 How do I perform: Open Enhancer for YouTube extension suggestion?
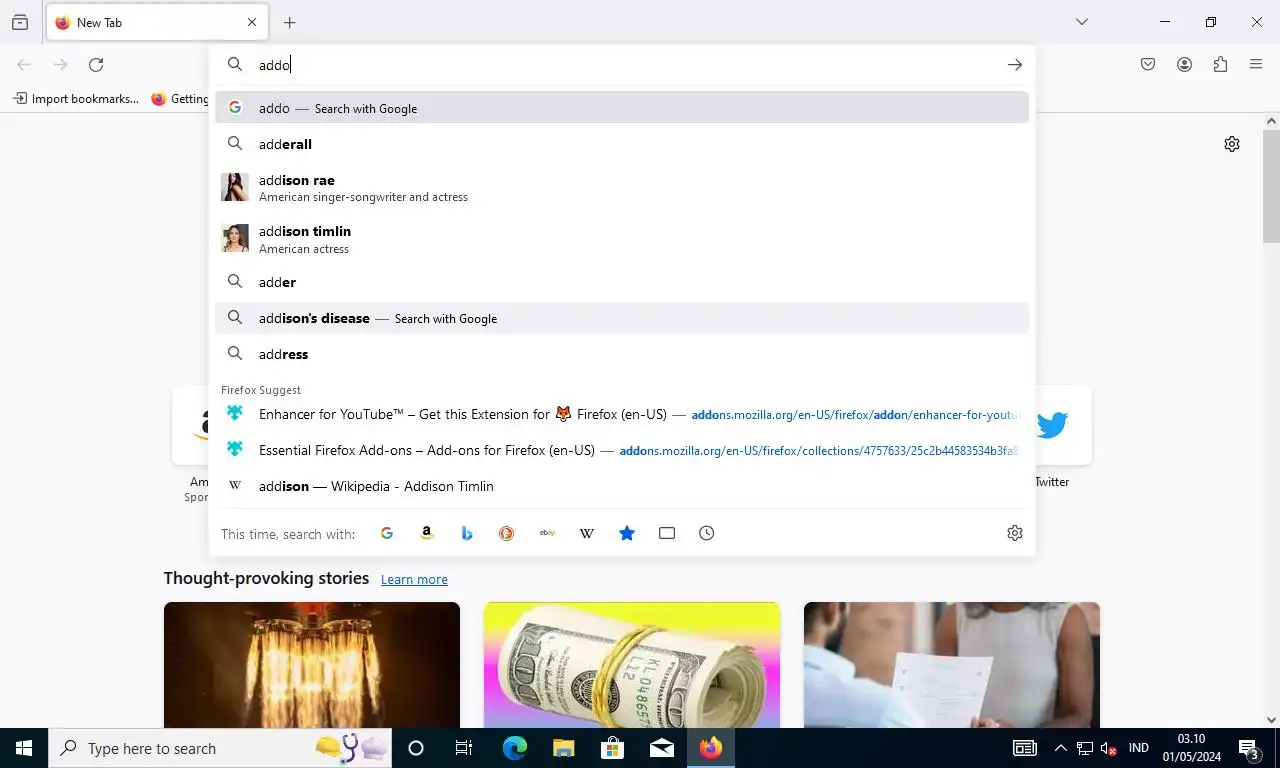[622, 414]
